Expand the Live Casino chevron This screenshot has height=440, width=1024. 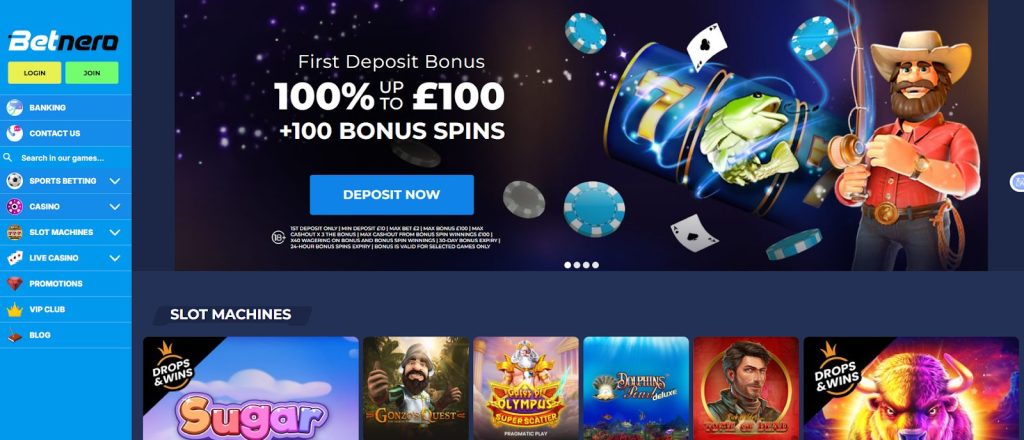[115, 258]
